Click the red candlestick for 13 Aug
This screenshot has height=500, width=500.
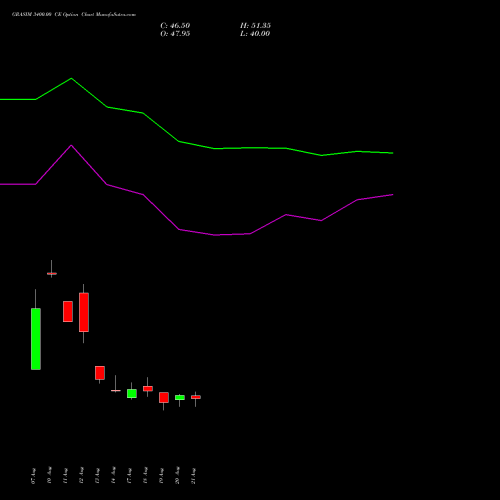(100, 373)
